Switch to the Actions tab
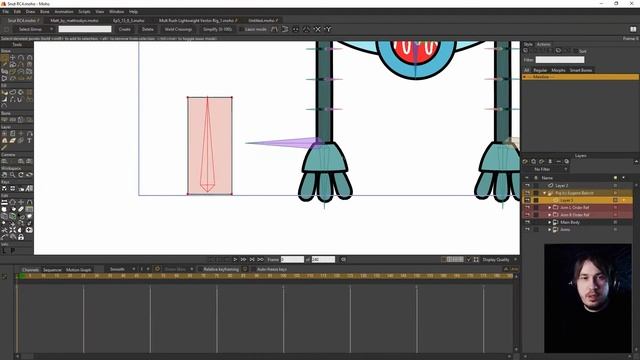Viewport: 640px width, 360px height. 543,44
